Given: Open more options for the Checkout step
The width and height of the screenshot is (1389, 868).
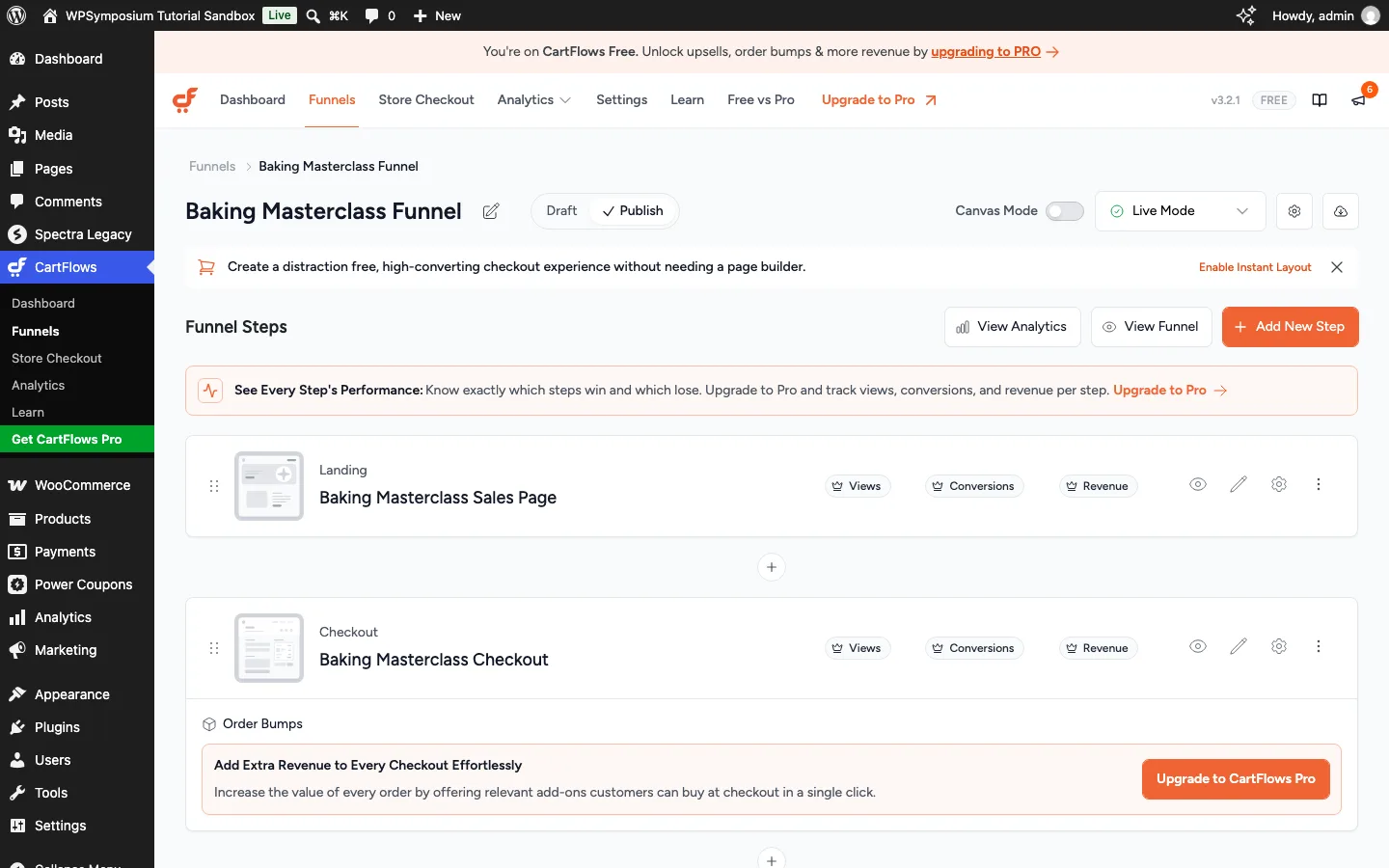Looking at the screenshot, I should 1319,647.
